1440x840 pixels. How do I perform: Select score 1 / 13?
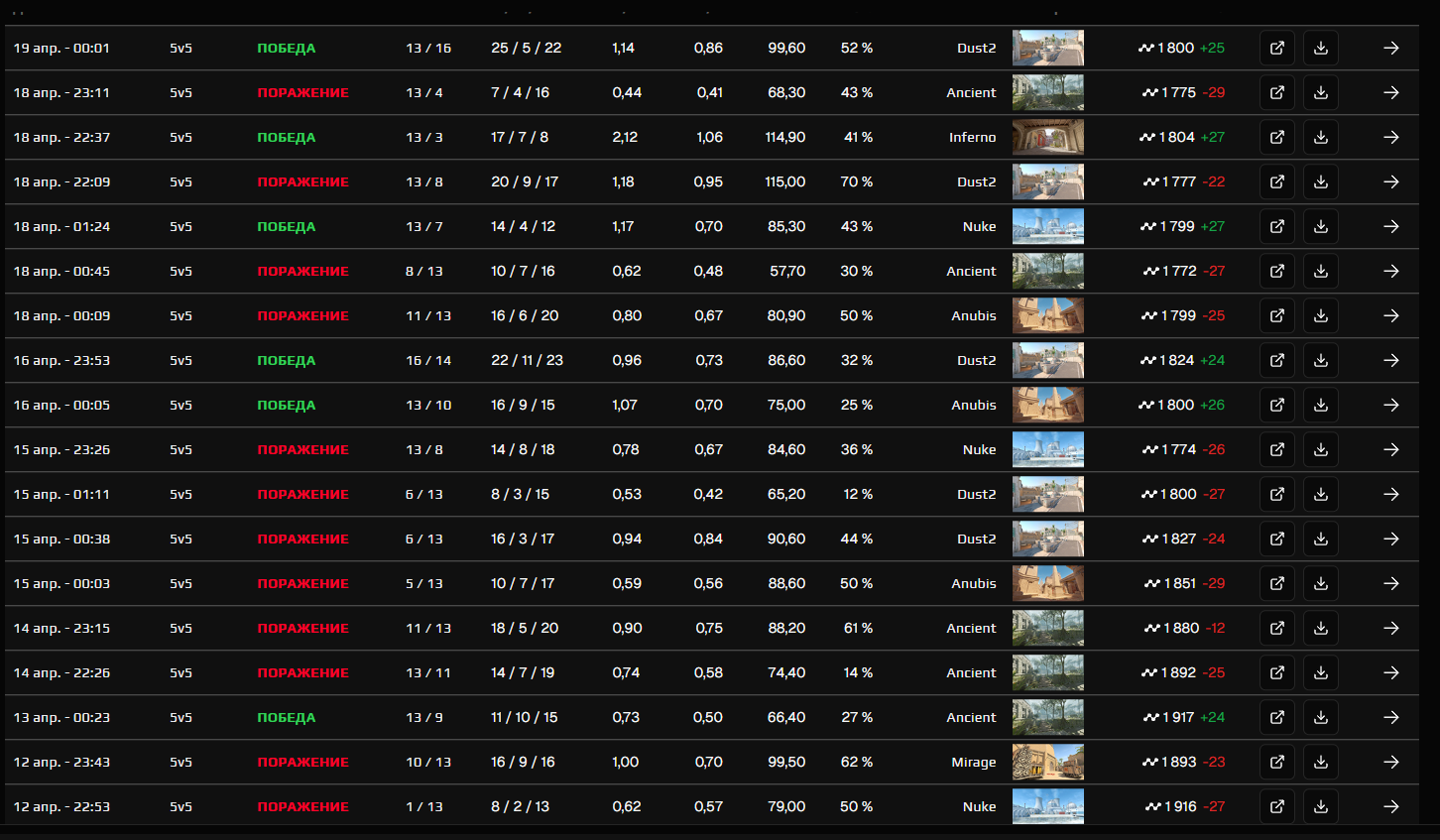tap(424, 806)
